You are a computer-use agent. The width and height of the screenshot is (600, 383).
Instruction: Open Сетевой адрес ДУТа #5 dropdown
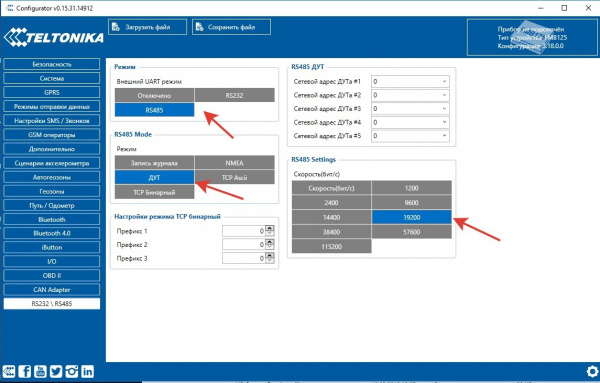[410, 136]
